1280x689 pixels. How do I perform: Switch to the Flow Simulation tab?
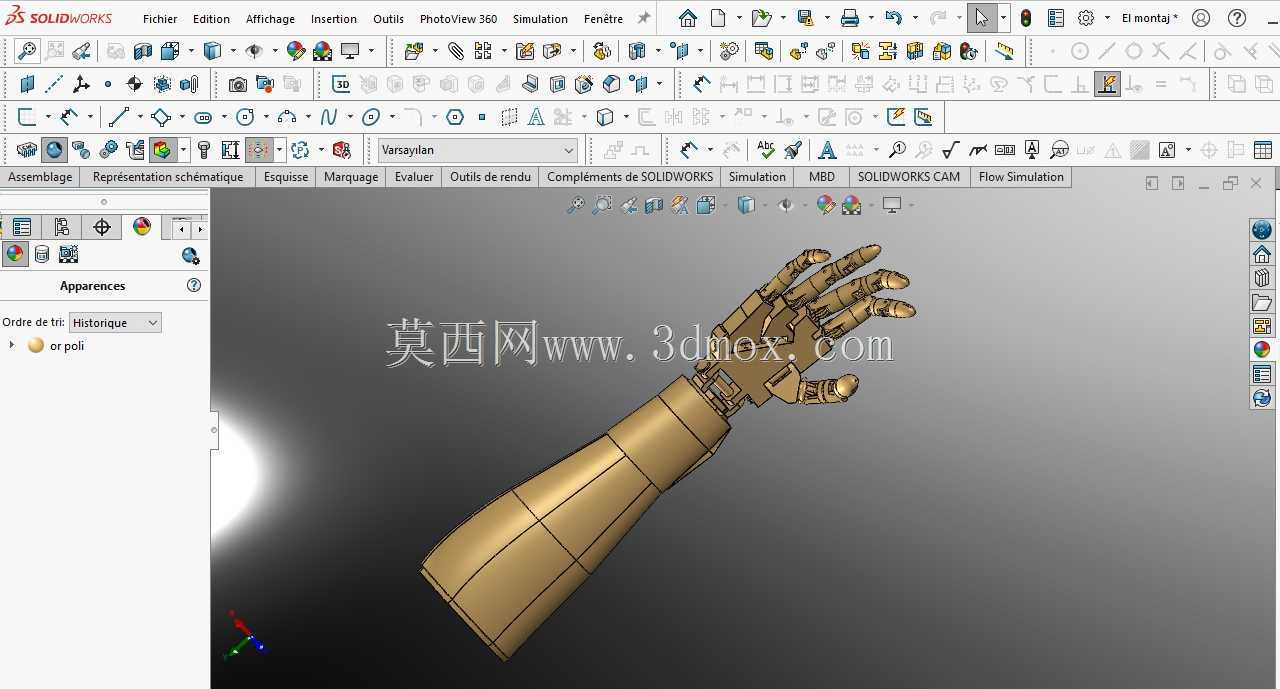(x=1021, y=177)
